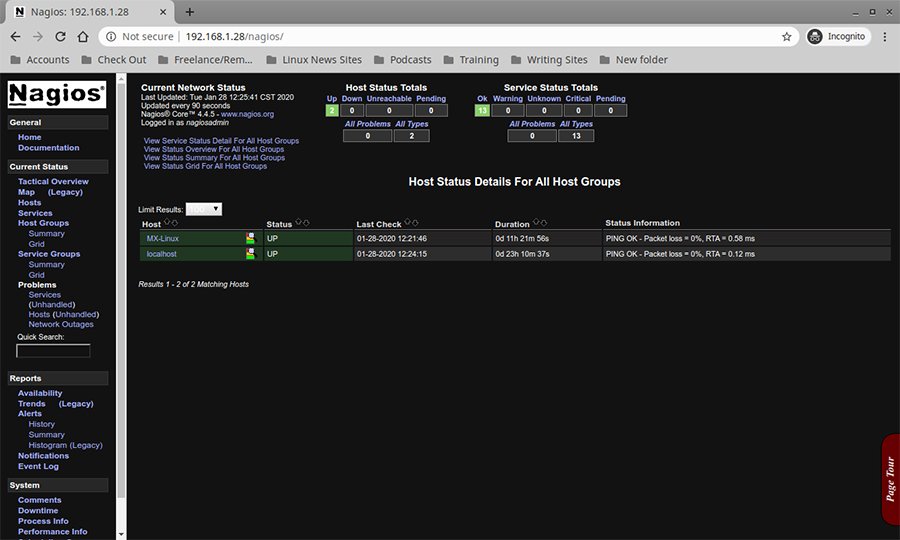Open the Limit Results dropdown
Image resolution: width=900 pixels, height=540 pixels.
204,209
